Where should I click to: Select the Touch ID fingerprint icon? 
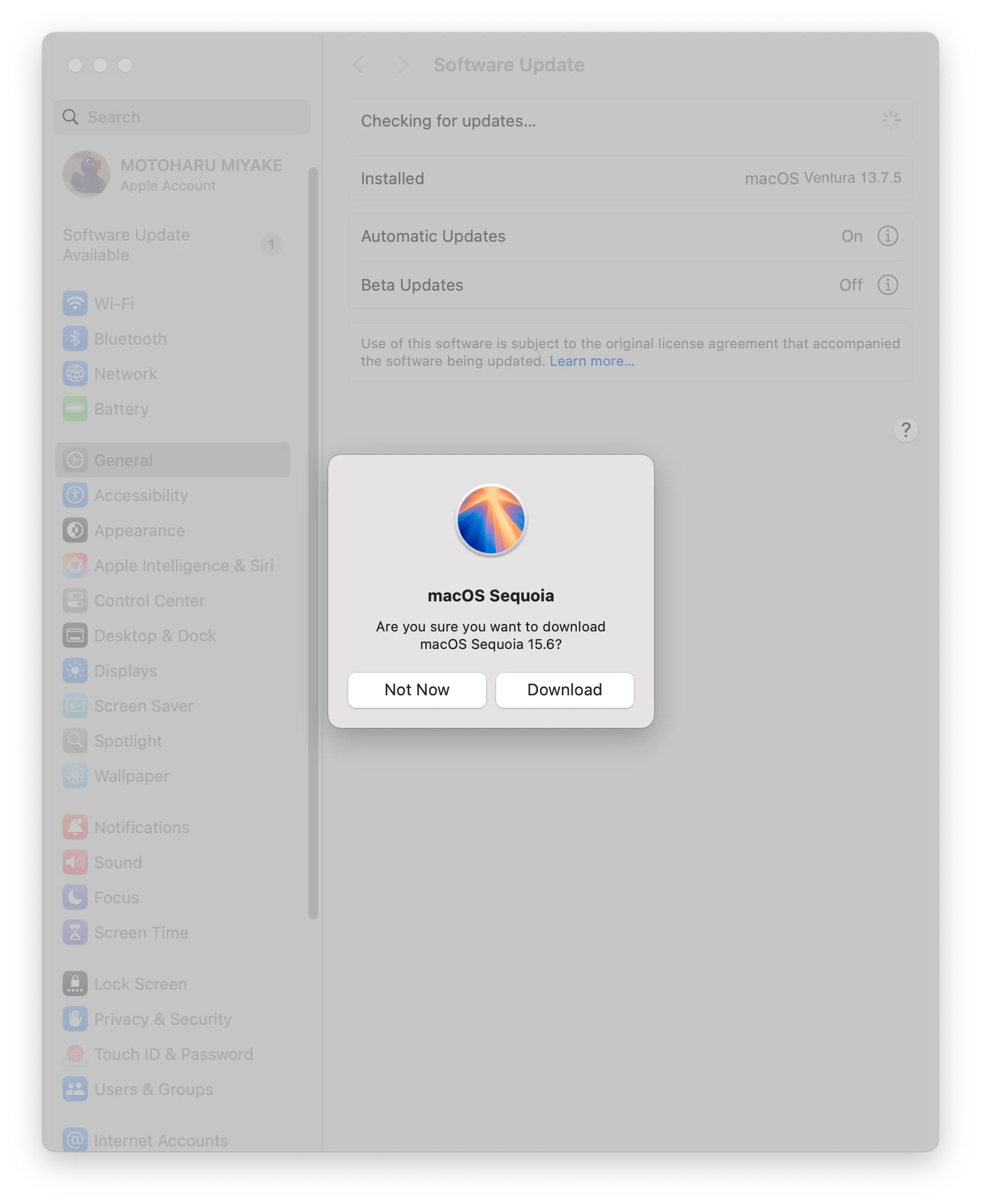tap(75, 1054)
